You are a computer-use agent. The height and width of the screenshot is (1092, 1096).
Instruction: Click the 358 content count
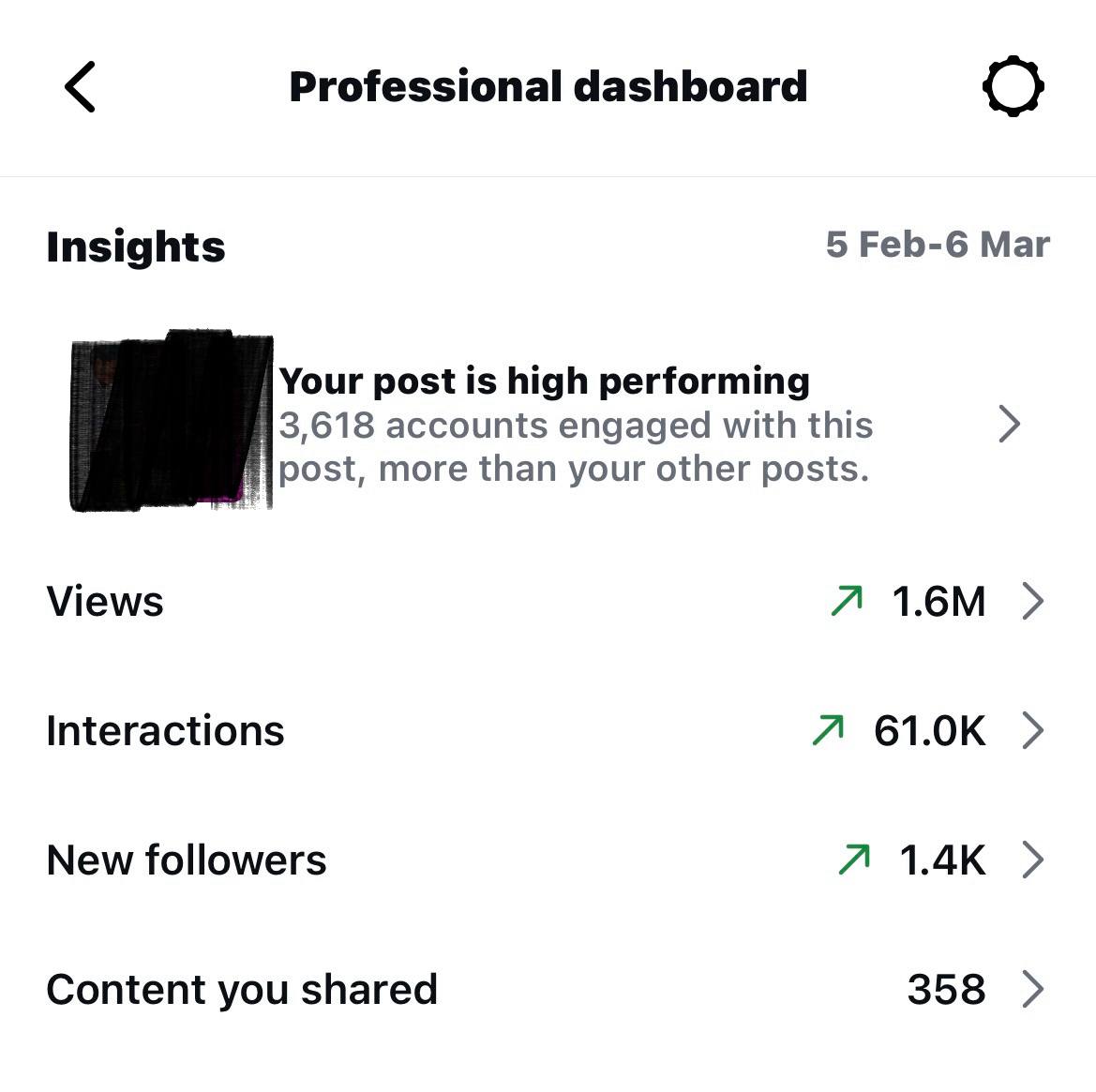[x=946, y=989]
